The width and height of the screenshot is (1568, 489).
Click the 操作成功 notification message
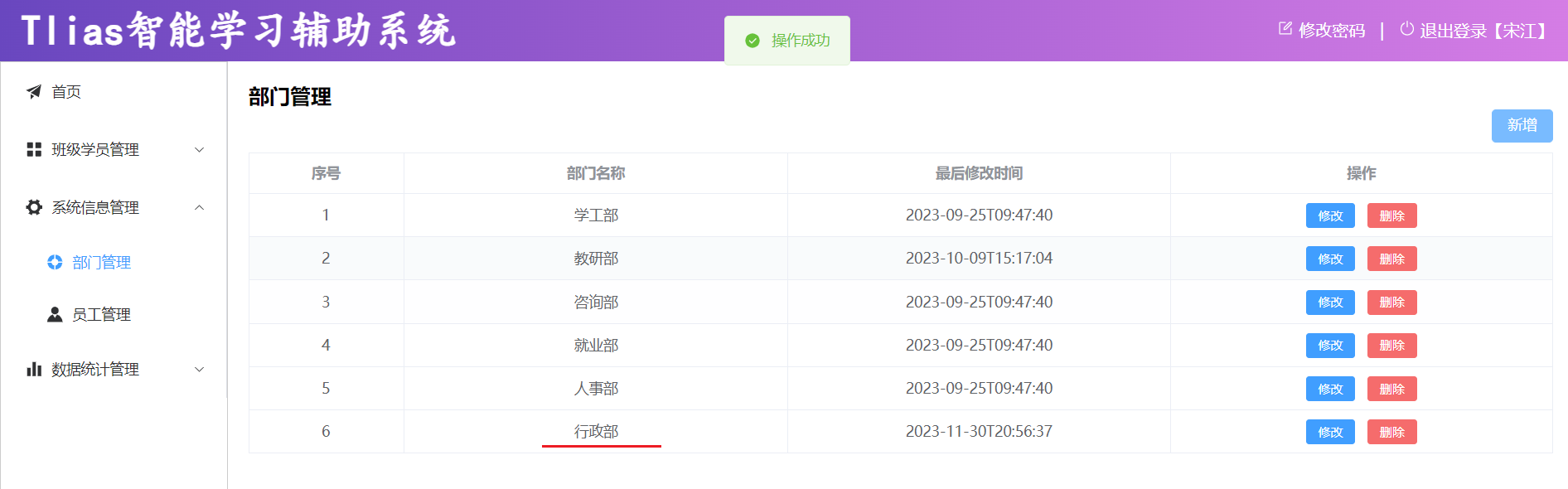tap(787, 41)
